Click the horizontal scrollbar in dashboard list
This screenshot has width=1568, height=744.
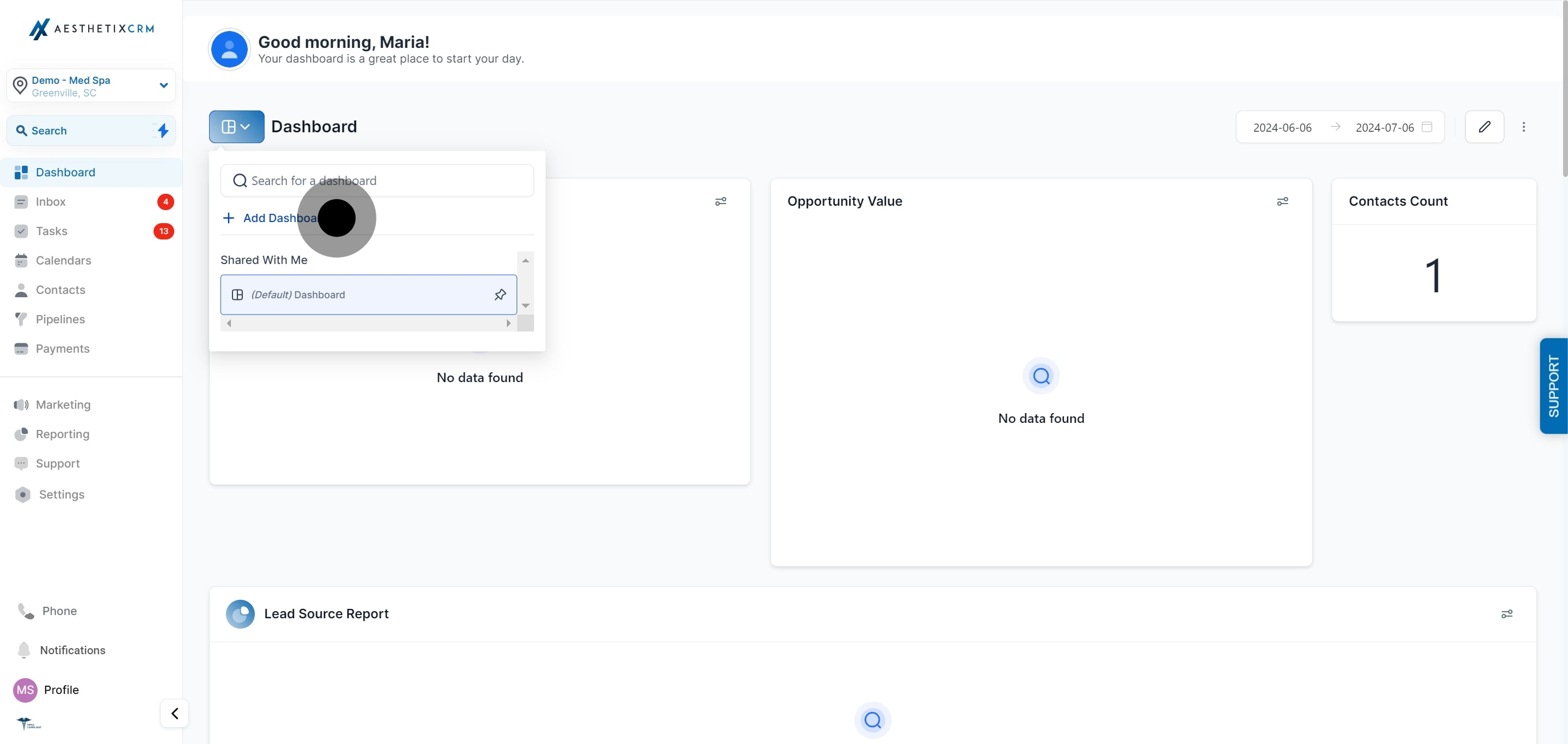tap(368, 323)
